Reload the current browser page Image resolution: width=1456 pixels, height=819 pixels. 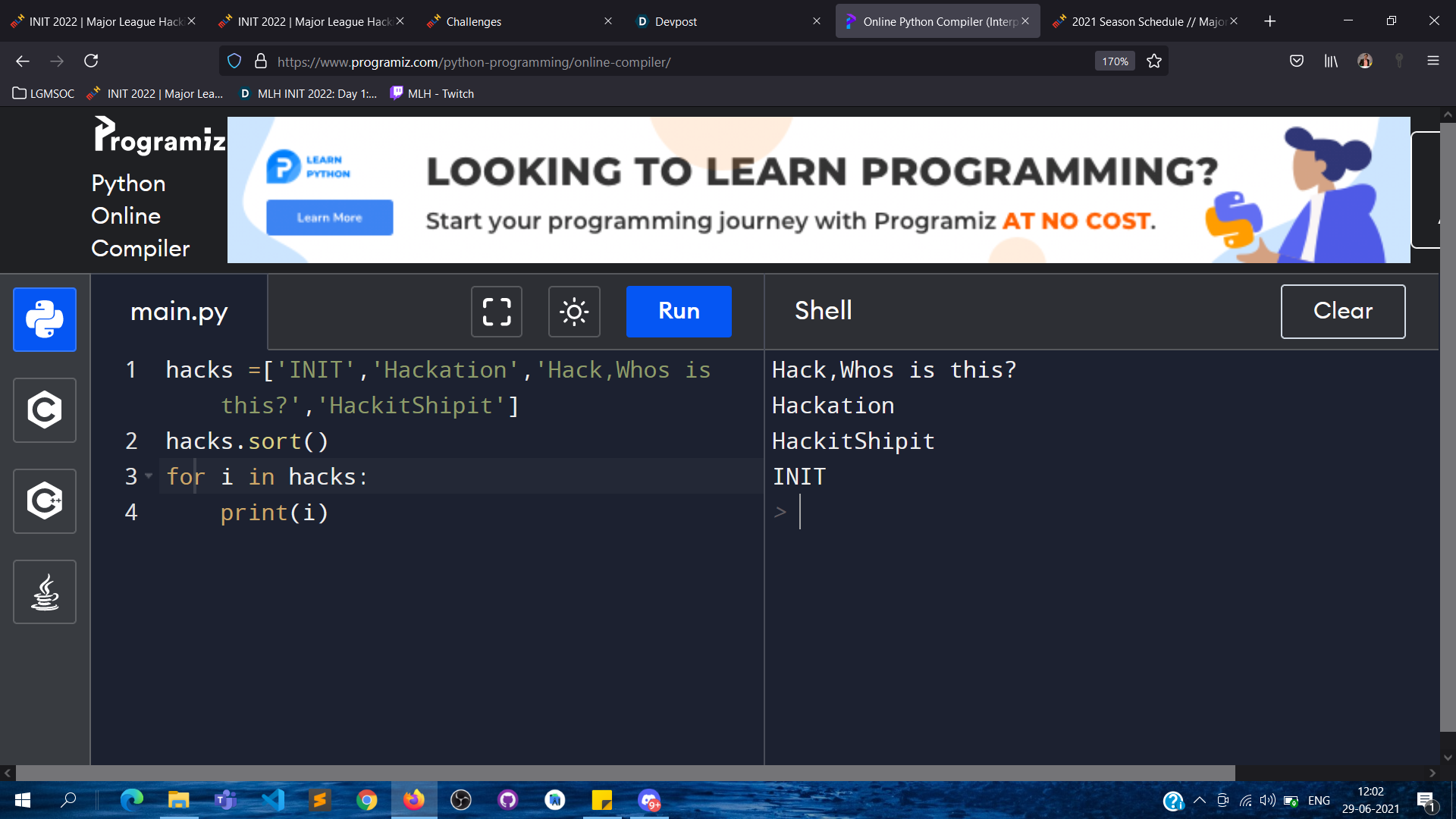91,61
